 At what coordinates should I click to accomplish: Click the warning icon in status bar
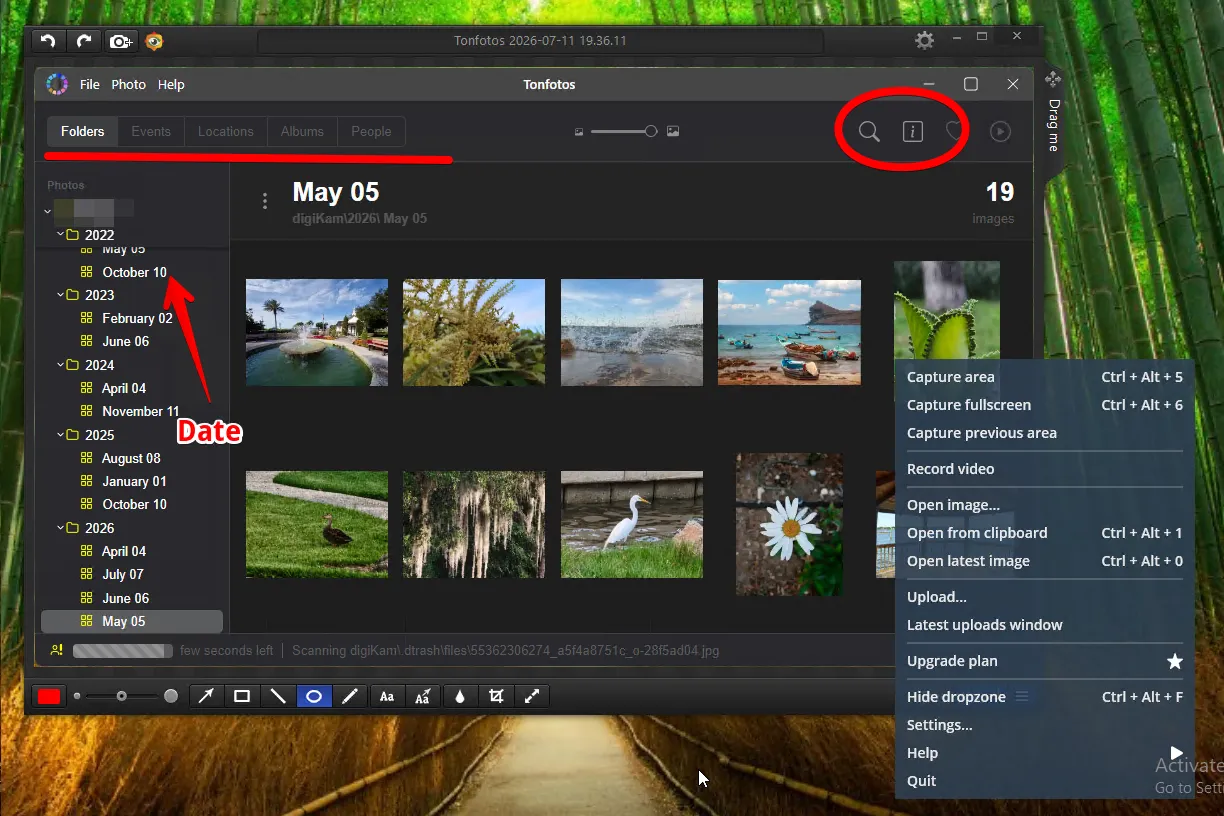click(x=57, y=650)
